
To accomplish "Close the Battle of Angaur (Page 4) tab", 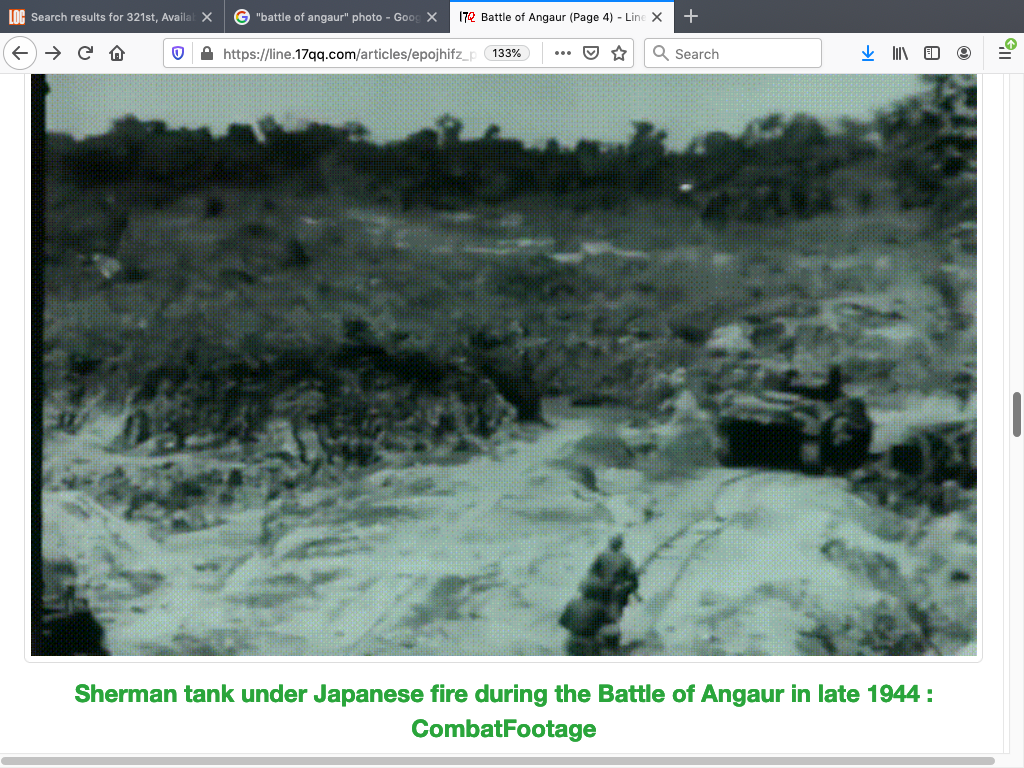I will (656, 17).
